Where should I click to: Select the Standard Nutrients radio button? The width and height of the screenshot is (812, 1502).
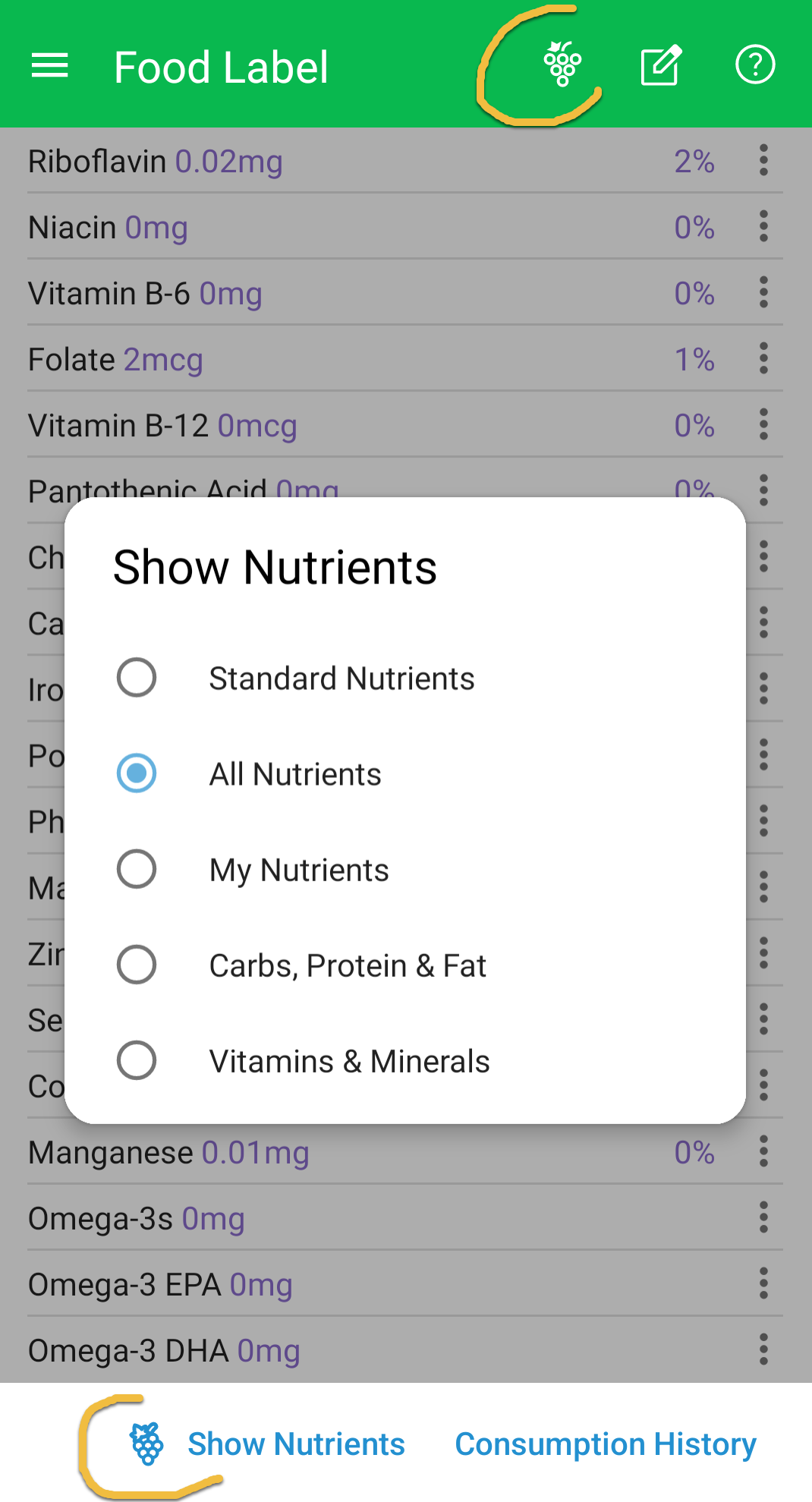point(137,678)
